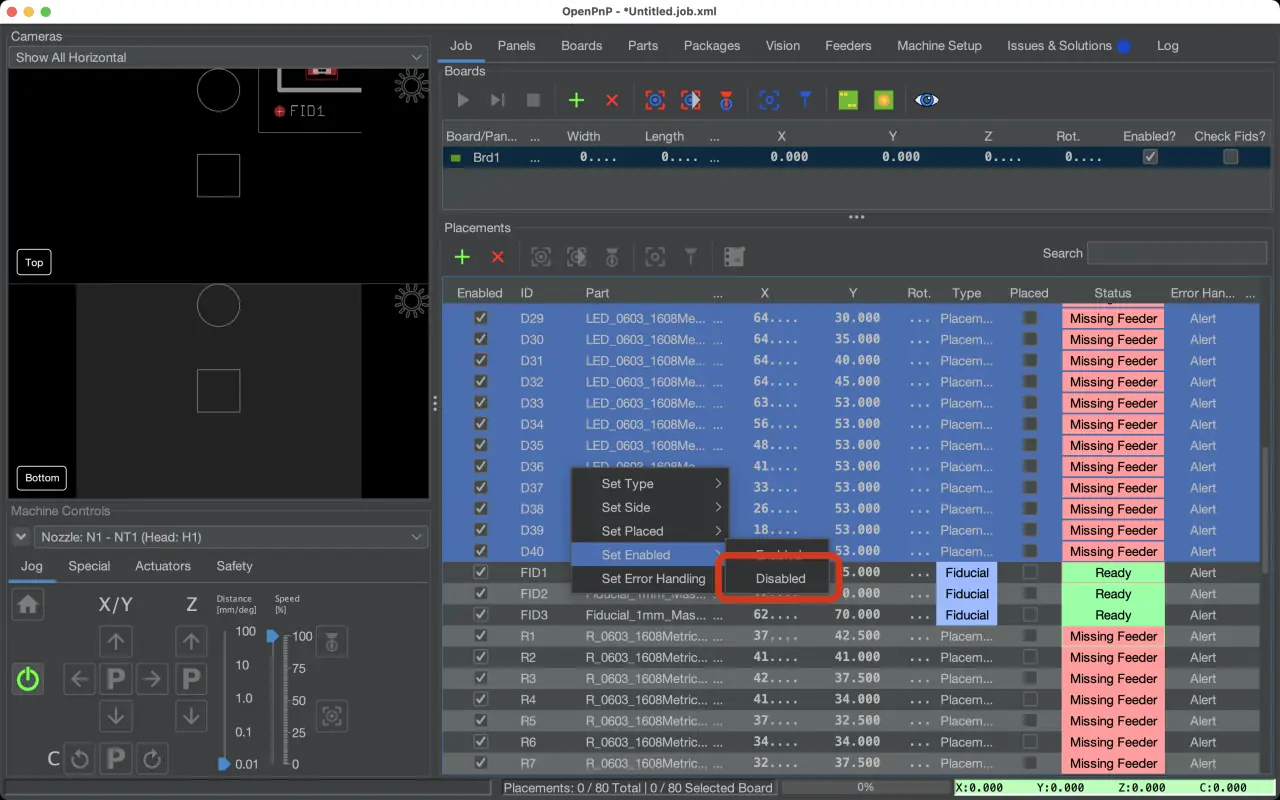Image resolution: width=1280 pixels, height=800 pixels.
Task: Click the green plus to add a board
Action: [x=576, y=100]
